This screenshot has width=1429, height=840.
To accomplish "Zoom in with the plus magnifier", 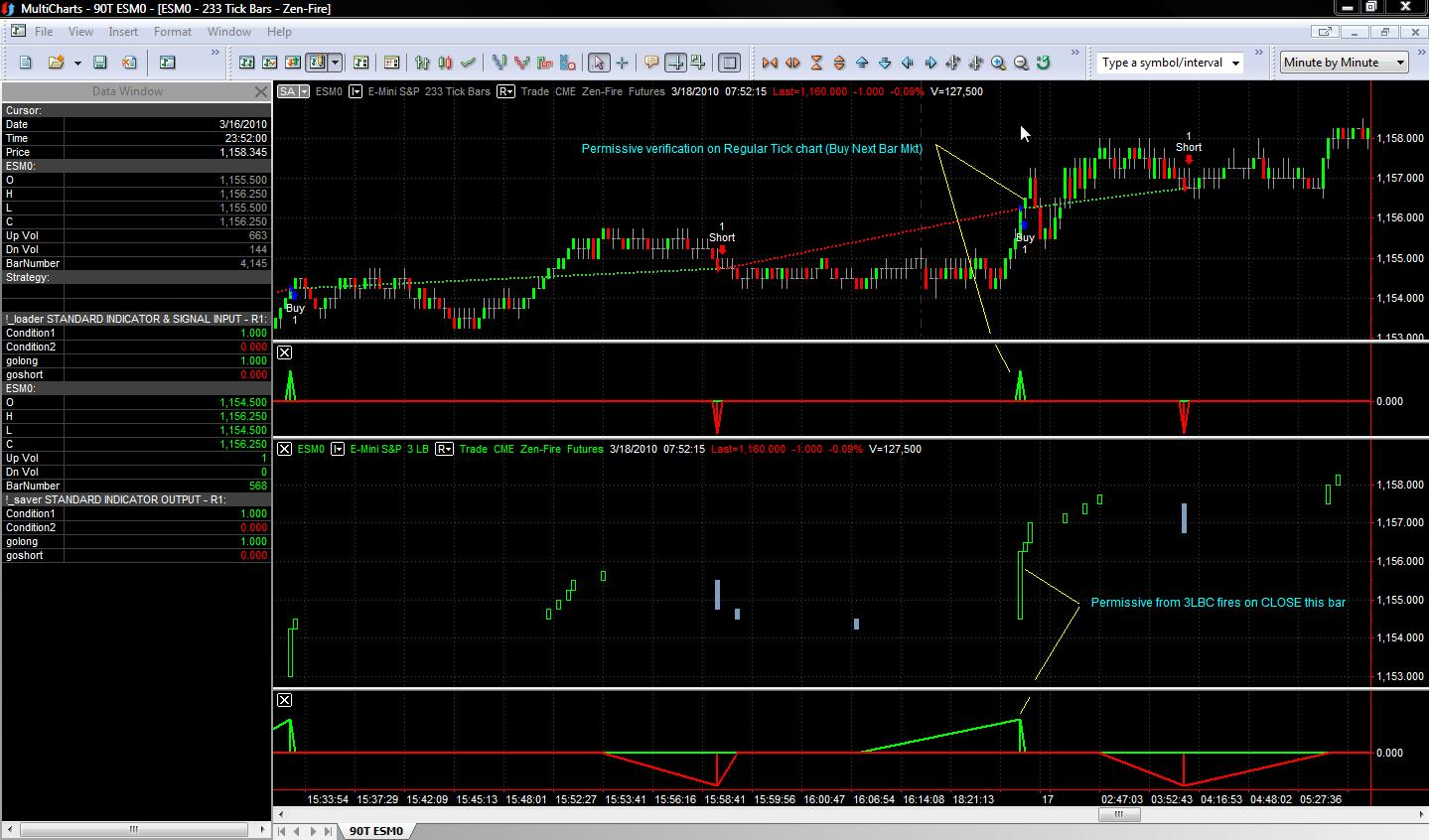I will (x=999, y=63).
